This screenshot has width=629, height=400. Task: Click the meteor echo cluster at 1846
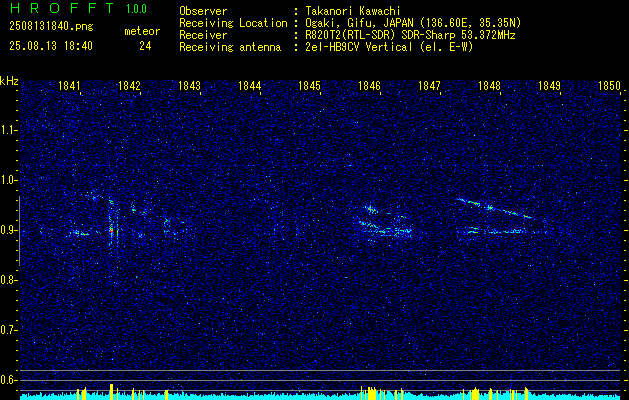383,225
